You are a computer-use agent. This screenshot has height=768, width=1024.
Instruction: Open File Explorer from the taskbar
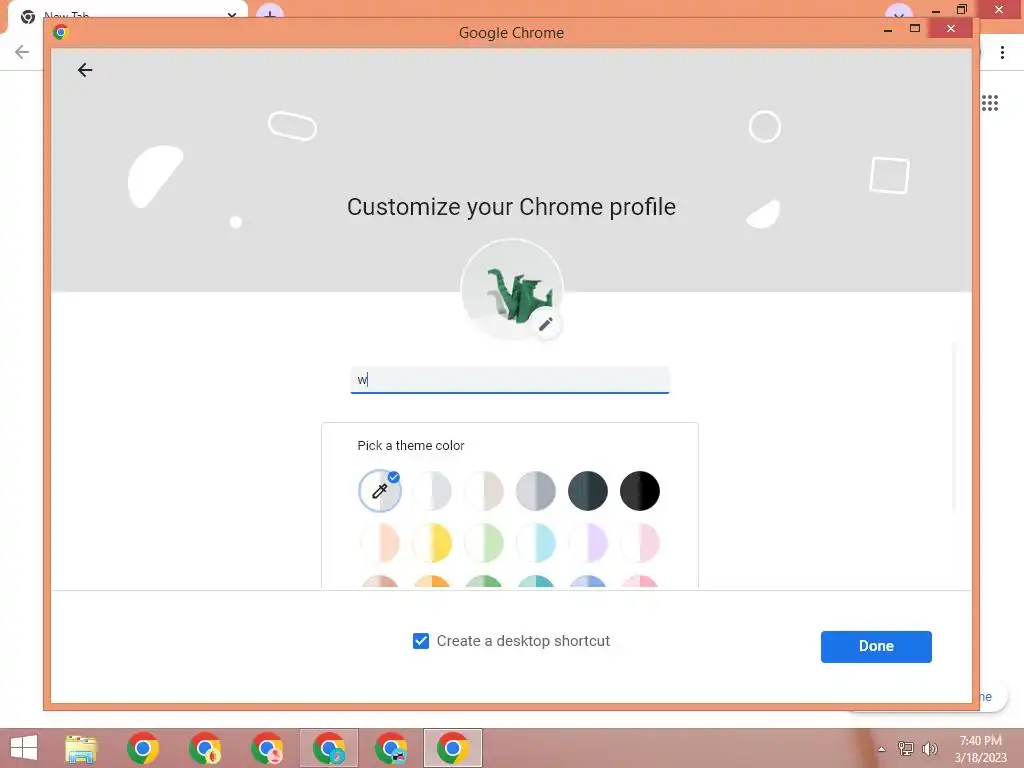click(x=81, y=748)
